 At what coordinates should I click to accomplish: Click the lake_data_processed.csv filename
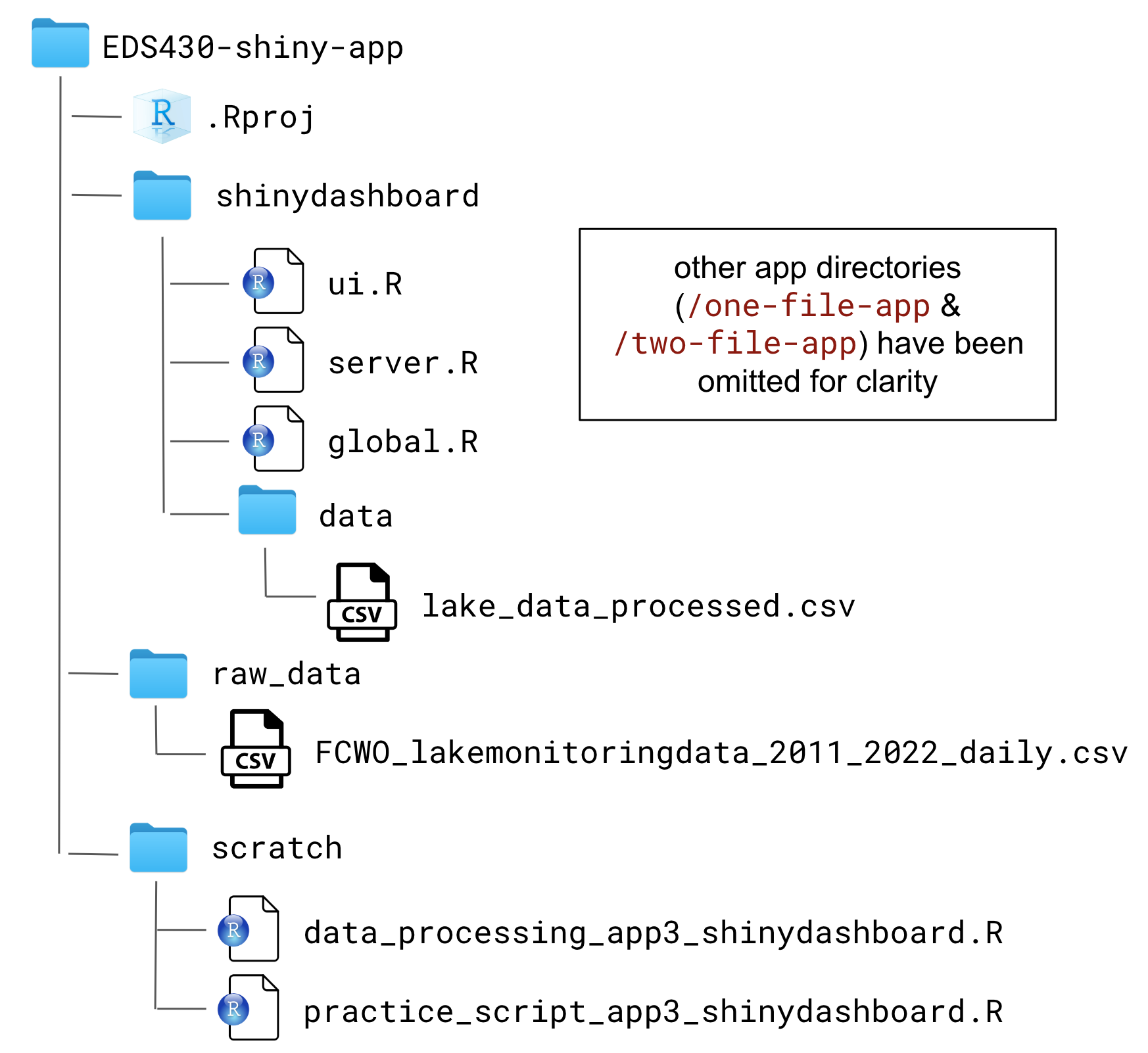pos(638,606)
